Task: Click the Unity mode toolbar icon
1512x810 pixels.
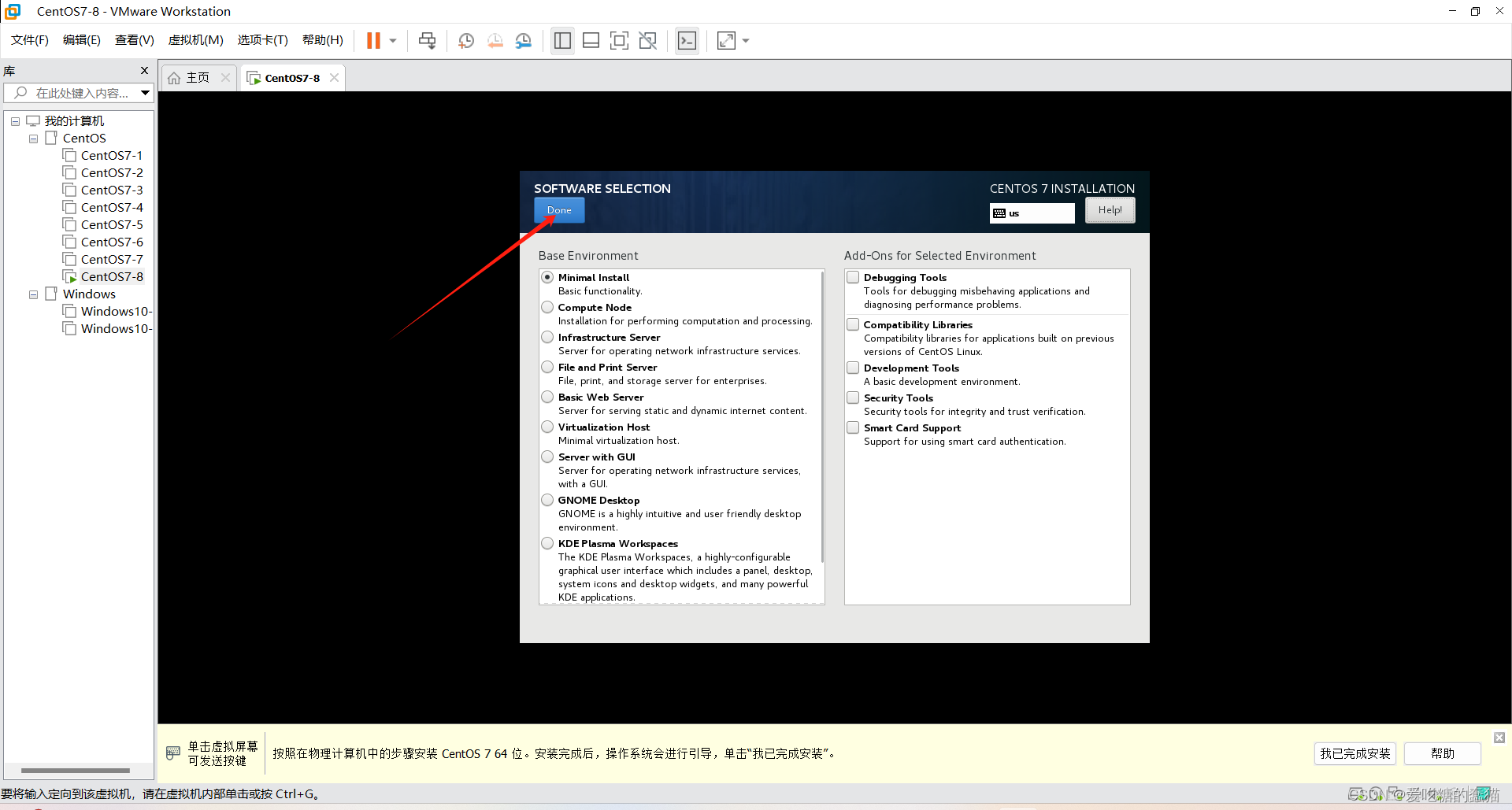Action: pyautogui.click(x=647, y=41)
